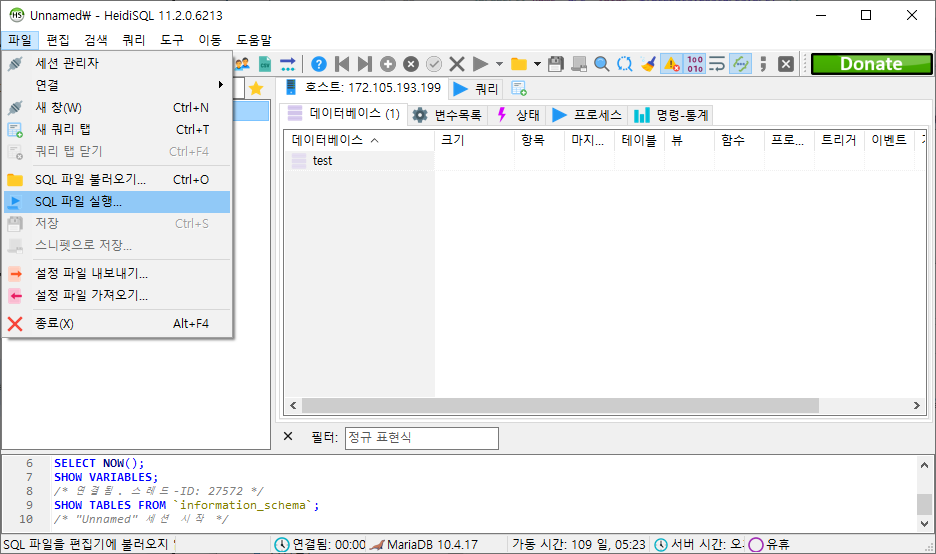Viewport: 936px width, 554px height.
Task: Run query with the toolbar play icon
Action: pos(480,64)
